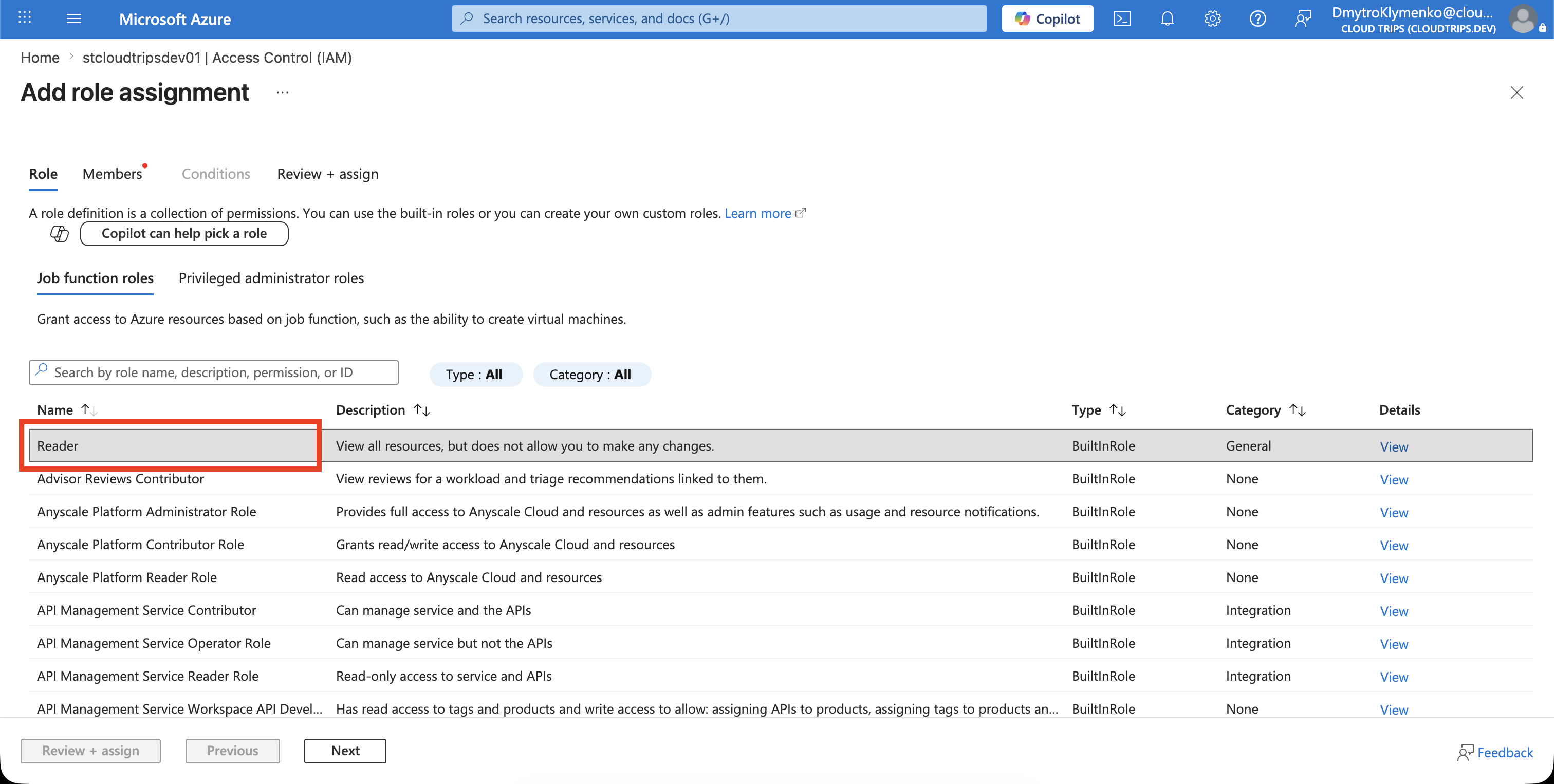
Task: View details for Advisor Reviews Contributor
Action: (1394, 479)
